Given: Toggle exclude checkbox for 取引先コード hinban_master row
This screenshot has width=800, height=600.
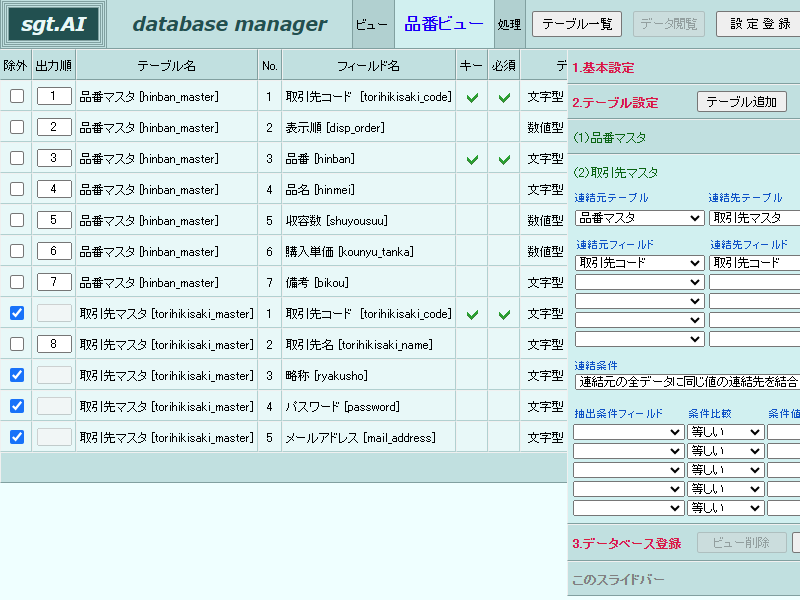Looking at the screenshot, I should tap(17, 96).
